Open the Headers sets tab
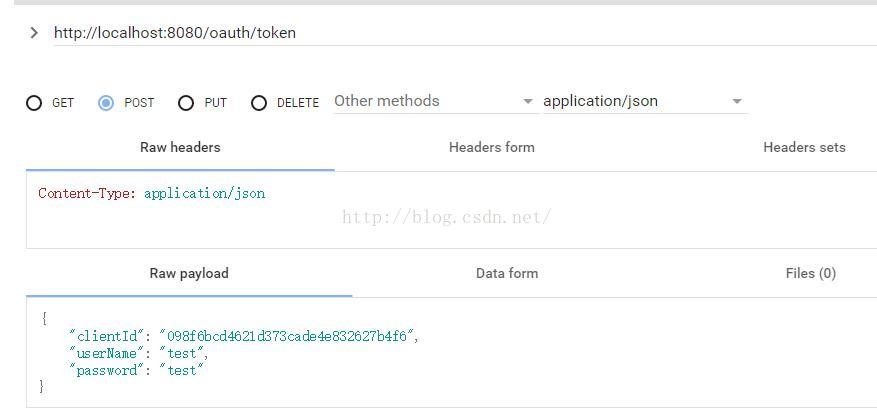The height and width of the screenshot is (413, 877). pos(804,147)
